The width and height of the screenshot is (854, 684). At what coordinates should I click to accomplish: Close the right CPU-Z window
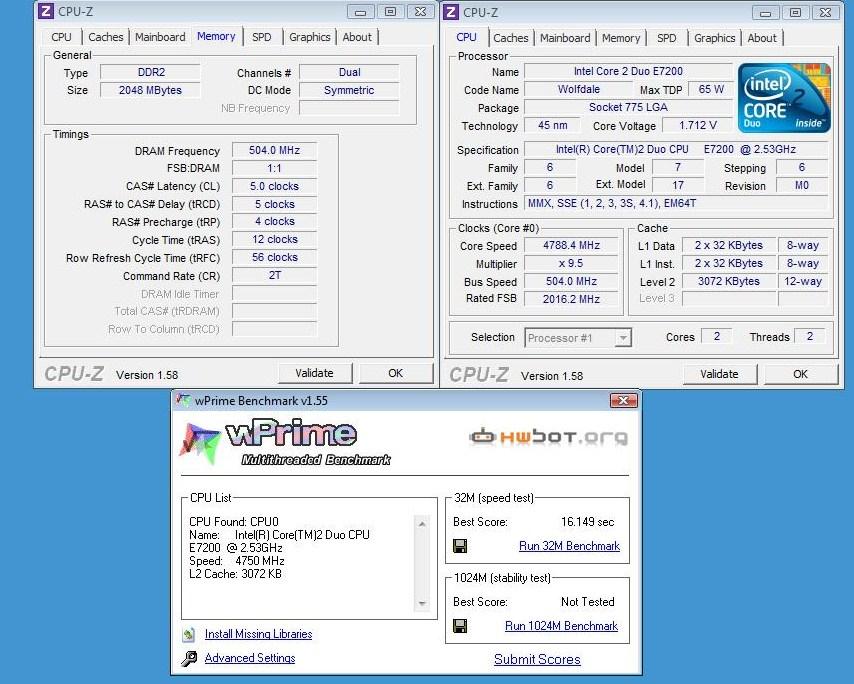point(826,12)
